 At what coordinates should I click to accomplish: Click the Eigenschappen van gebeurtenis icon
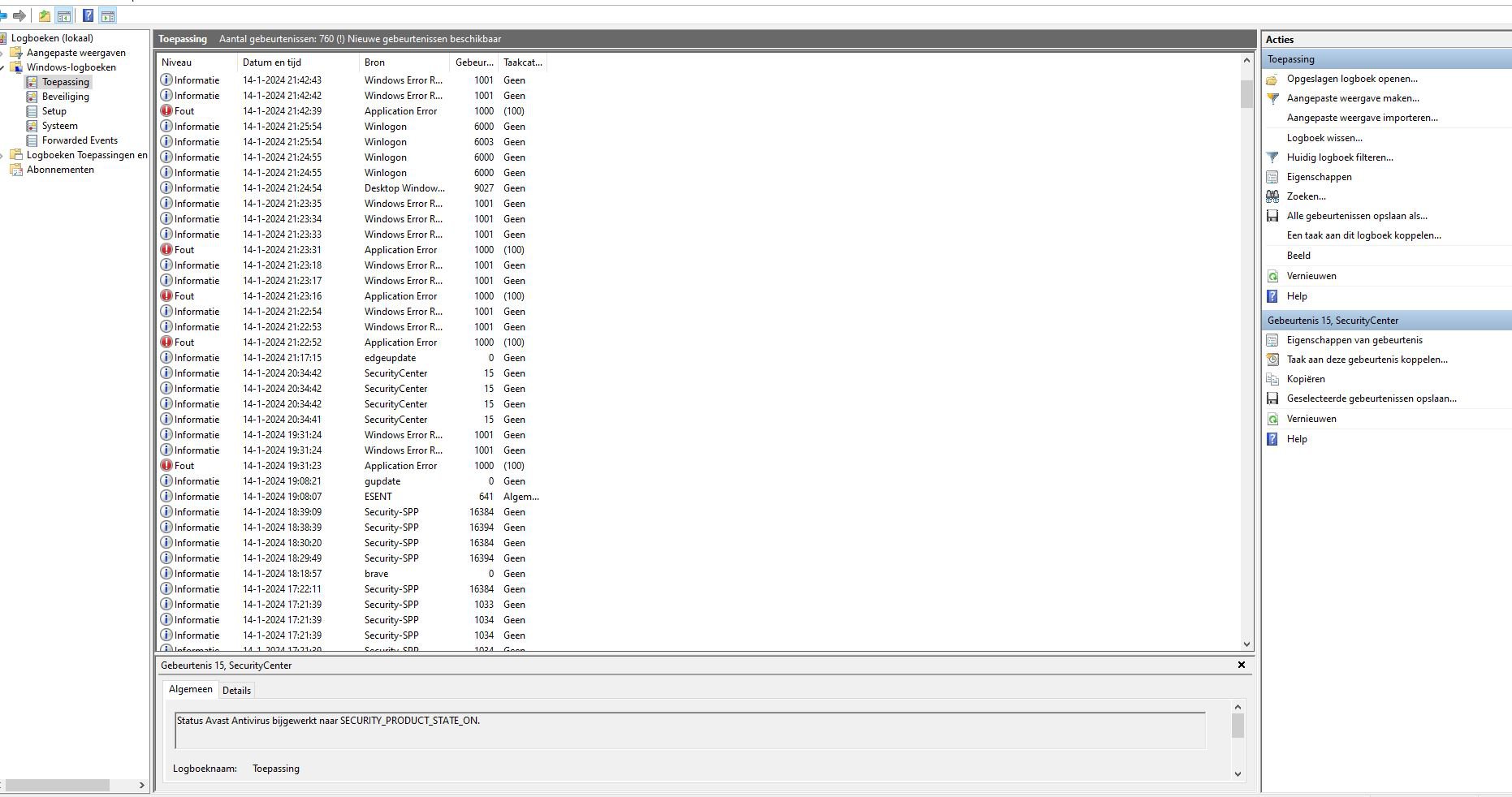click(1272, 340)
